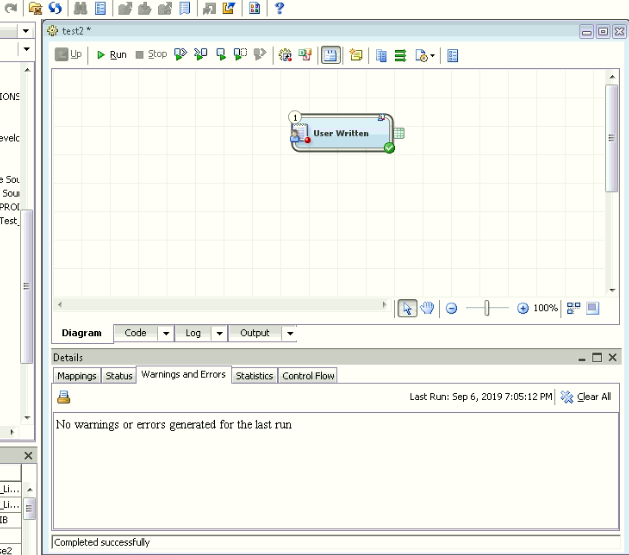Open the Control Flow tab
The image size is (629, 555).
(308, 376)
